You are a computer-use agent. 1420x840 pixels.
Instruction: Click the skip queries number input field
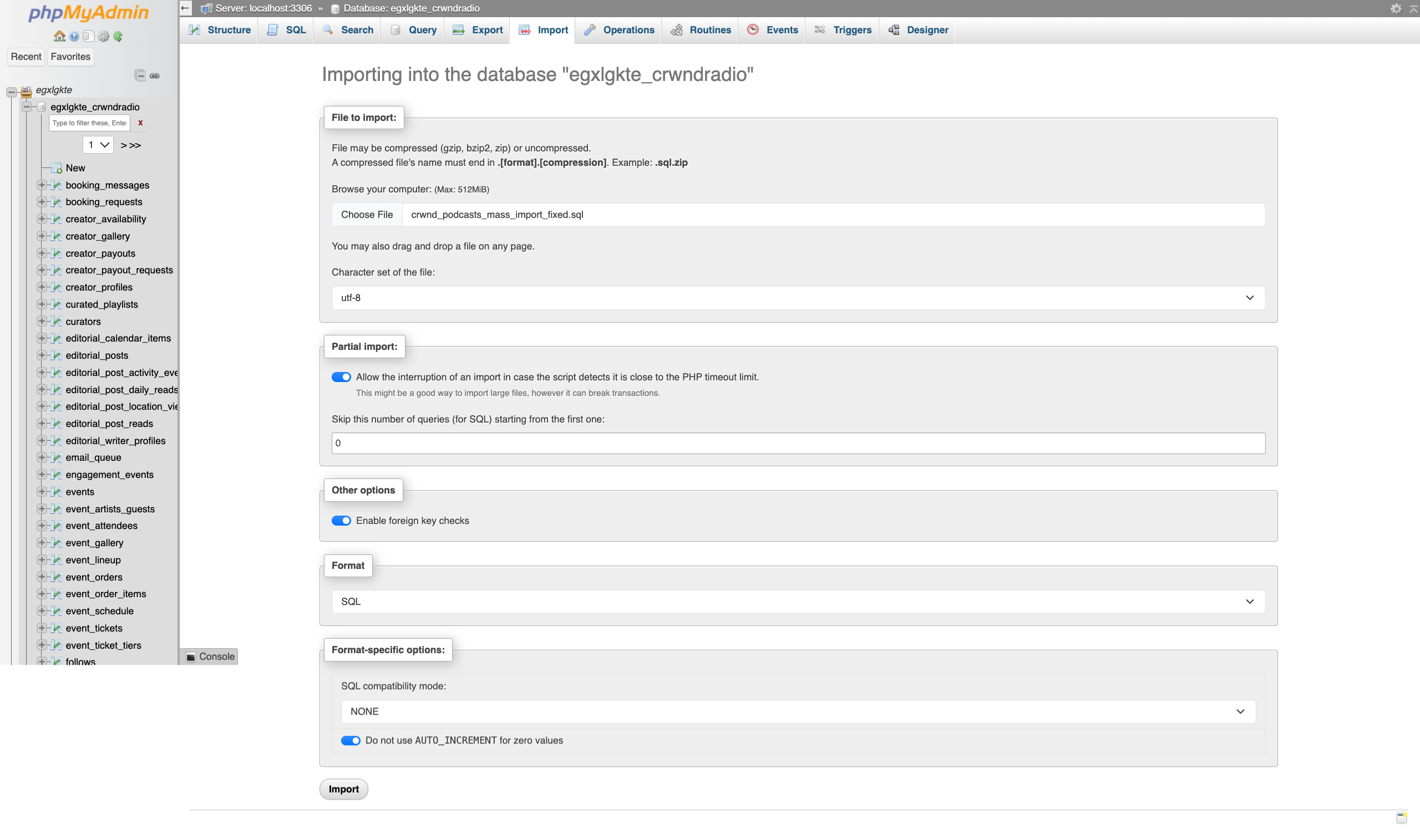(x=798, y=443)
